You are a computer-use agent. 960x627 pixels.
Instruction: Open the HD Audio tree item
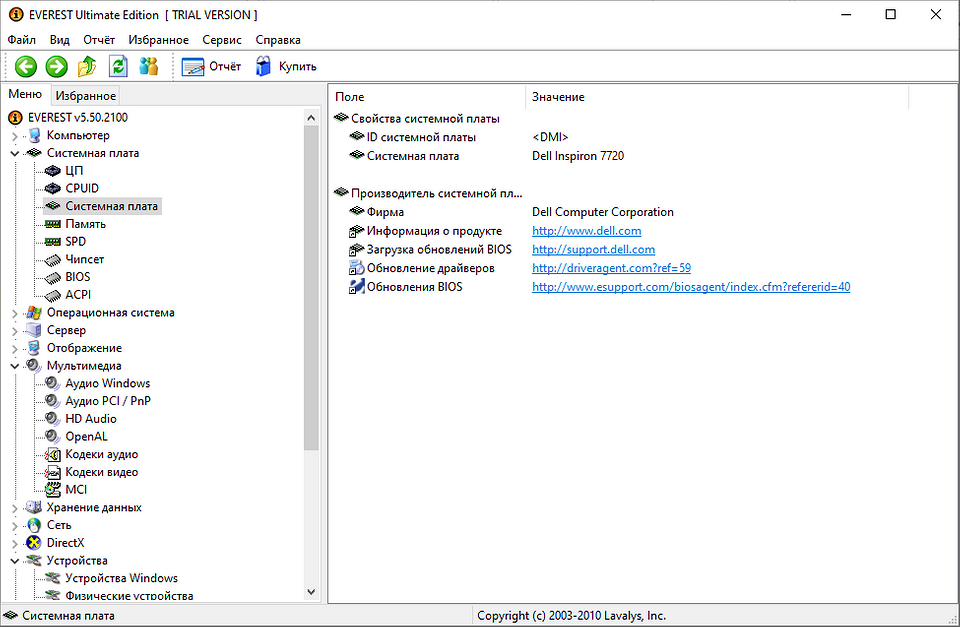90,419
